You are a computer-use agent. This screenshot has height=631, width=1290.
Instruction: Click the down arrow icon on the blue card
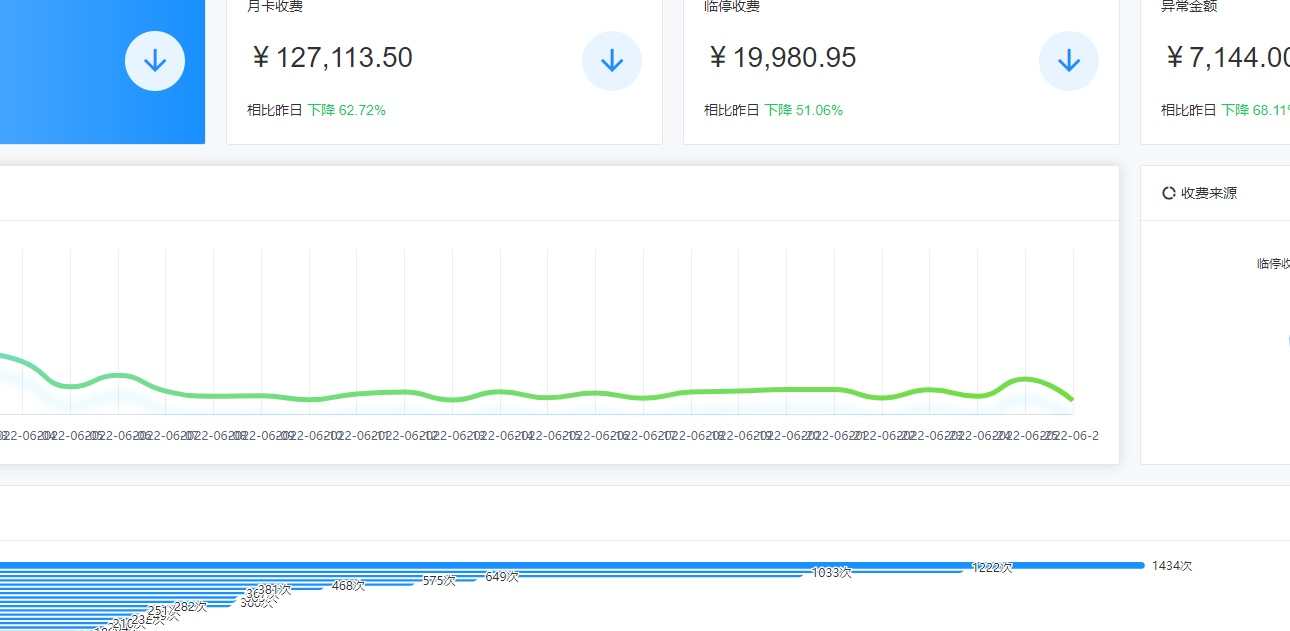[x=155, y=61]
